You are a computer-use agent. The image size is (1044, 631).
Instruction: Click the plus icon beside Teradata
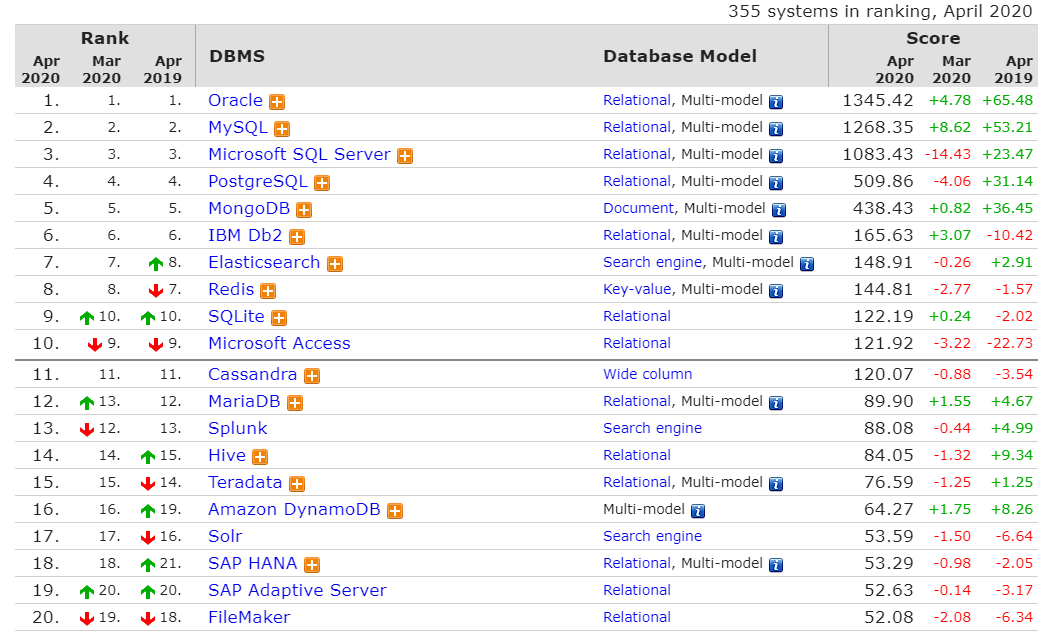point(297,484)
